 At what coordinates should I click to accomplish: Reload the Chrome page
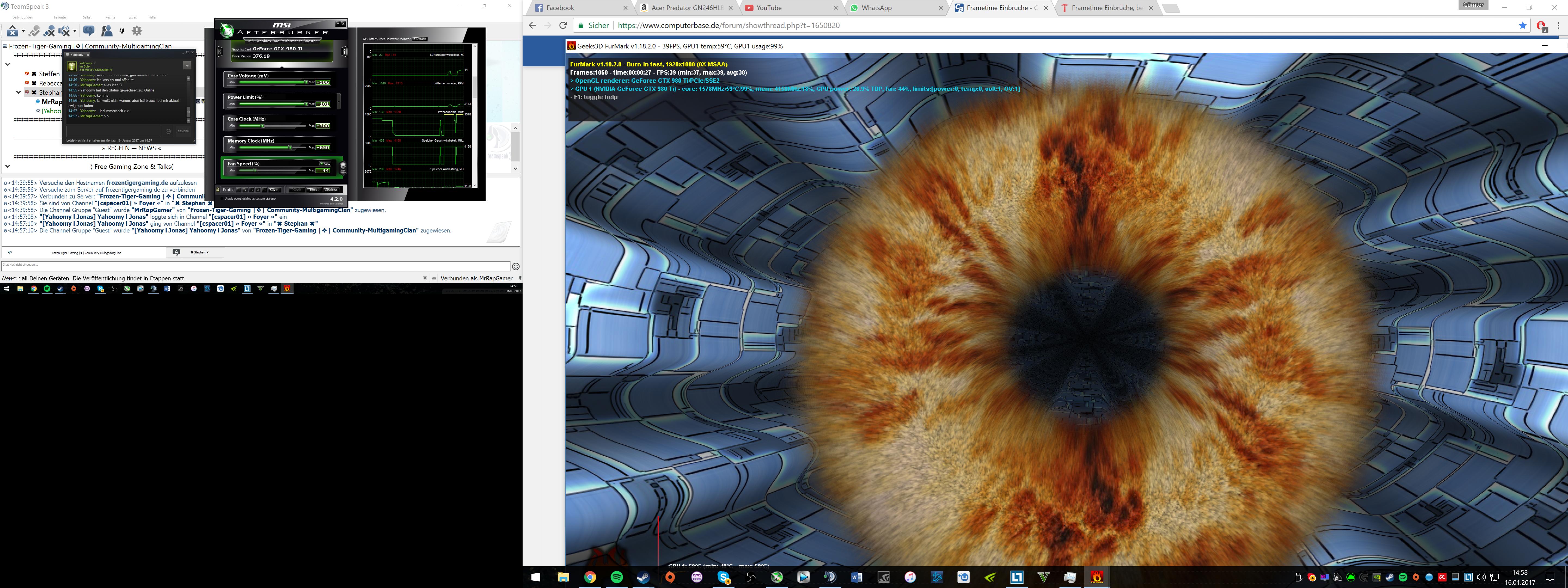pos(563,26)
